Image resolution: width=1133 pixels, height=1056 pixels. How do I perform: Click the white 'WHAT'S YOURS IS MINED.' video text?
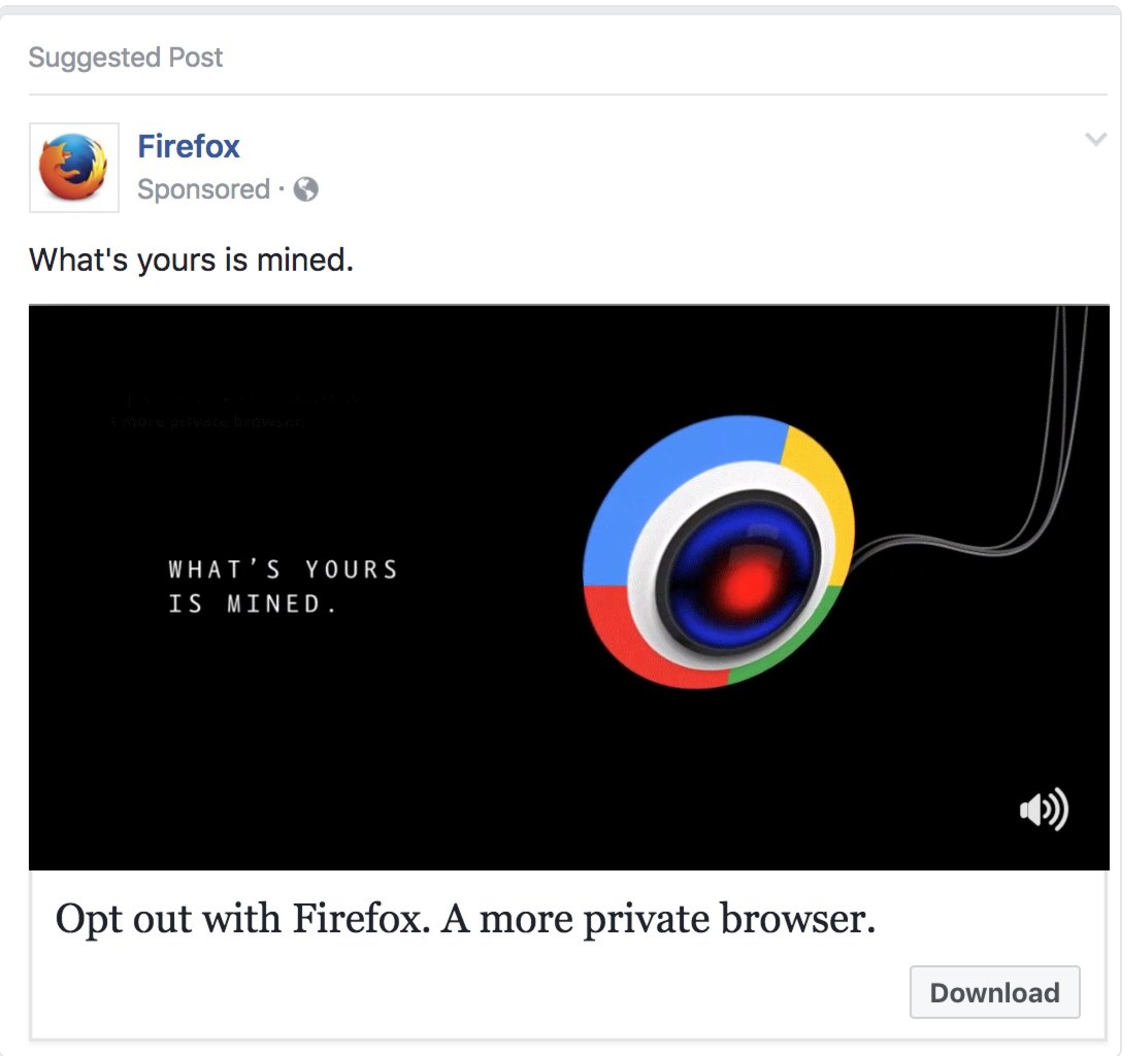pyautogui.click(x=283, y=587)
